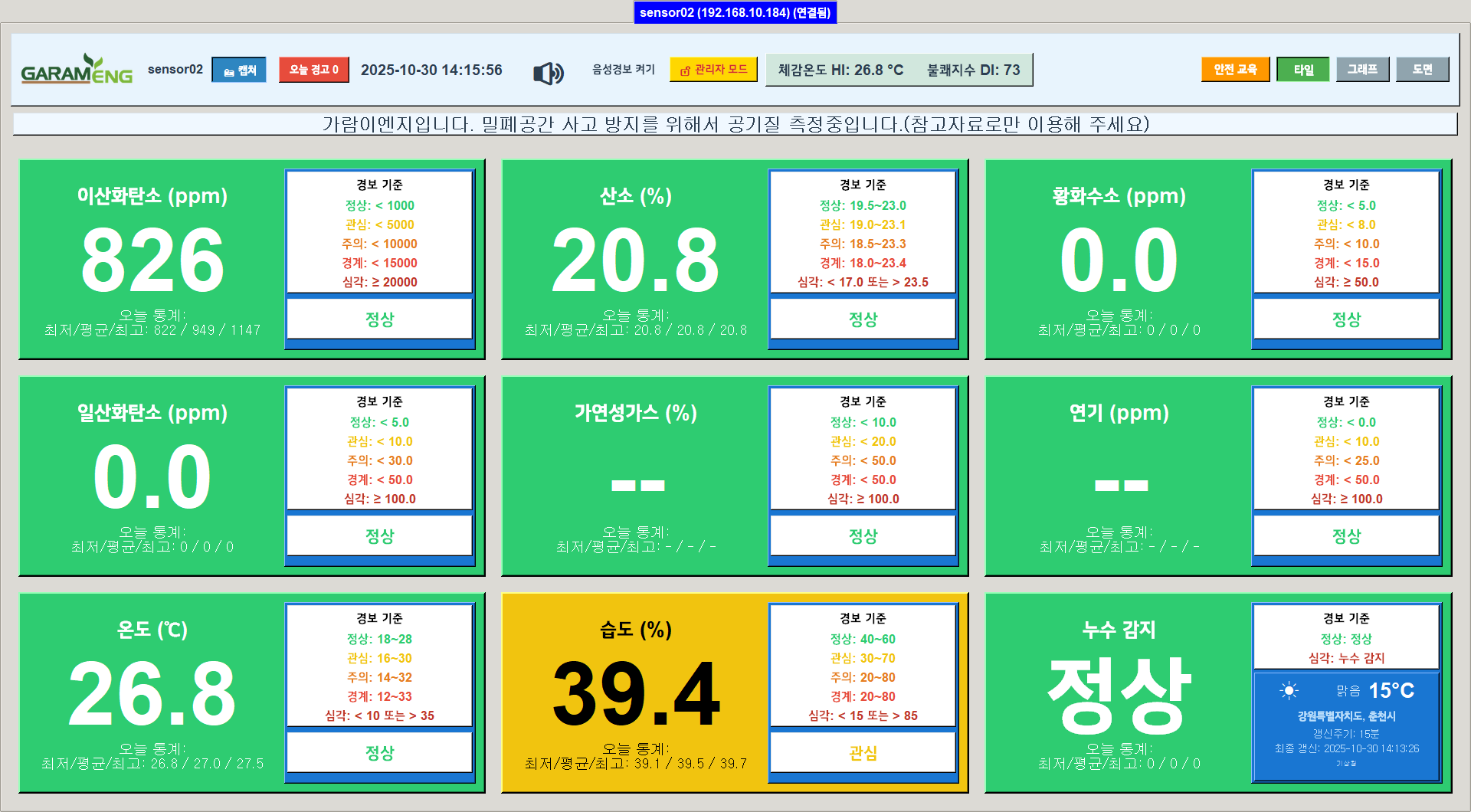Toggle the active 타일 tile view
Viewport: 1471px width, 812px height.
tap(1302, 69)
